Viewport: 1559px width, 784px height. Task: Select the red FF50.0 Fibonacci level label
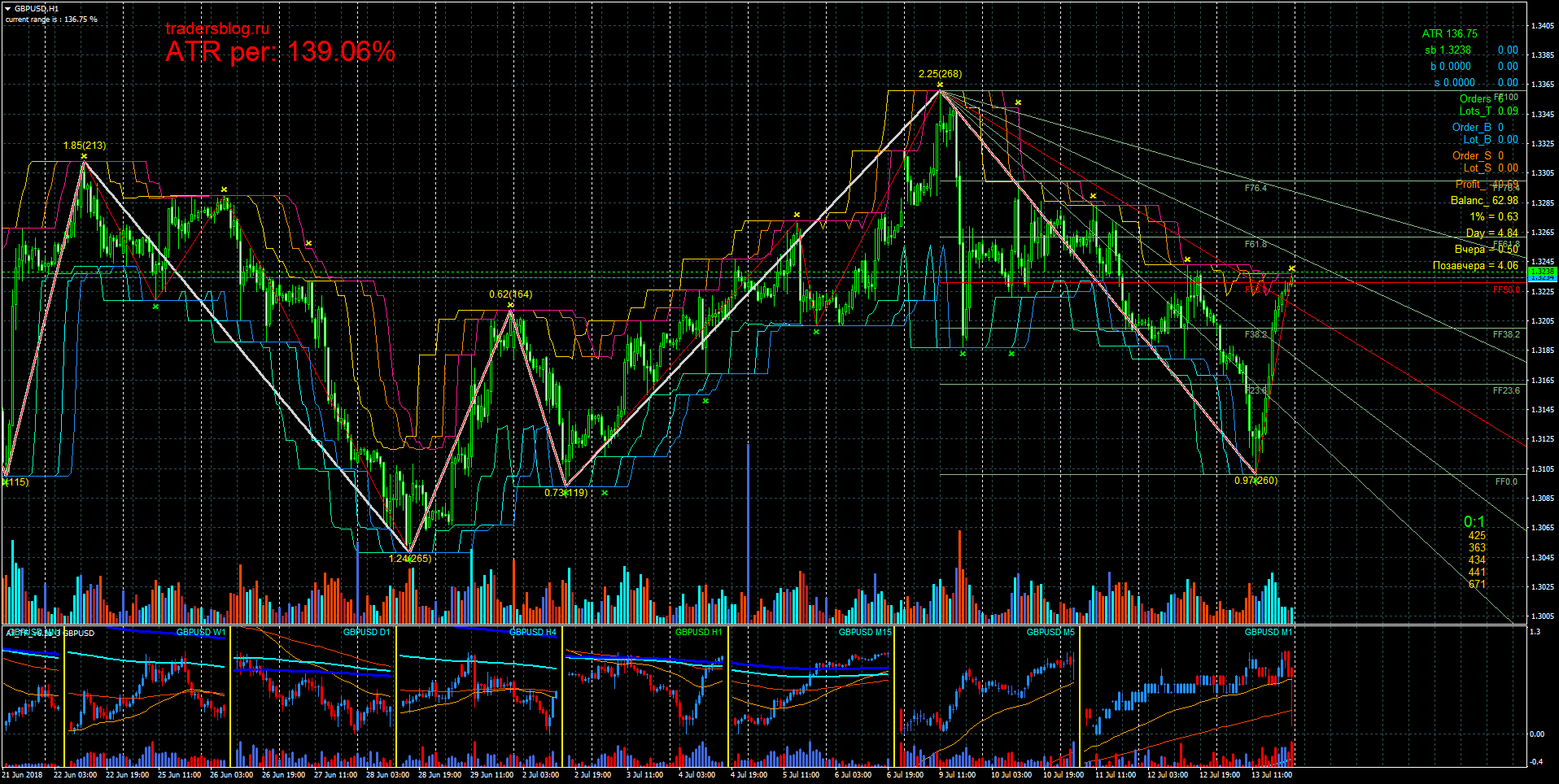pyautogui.click(x=1506, y=290)
